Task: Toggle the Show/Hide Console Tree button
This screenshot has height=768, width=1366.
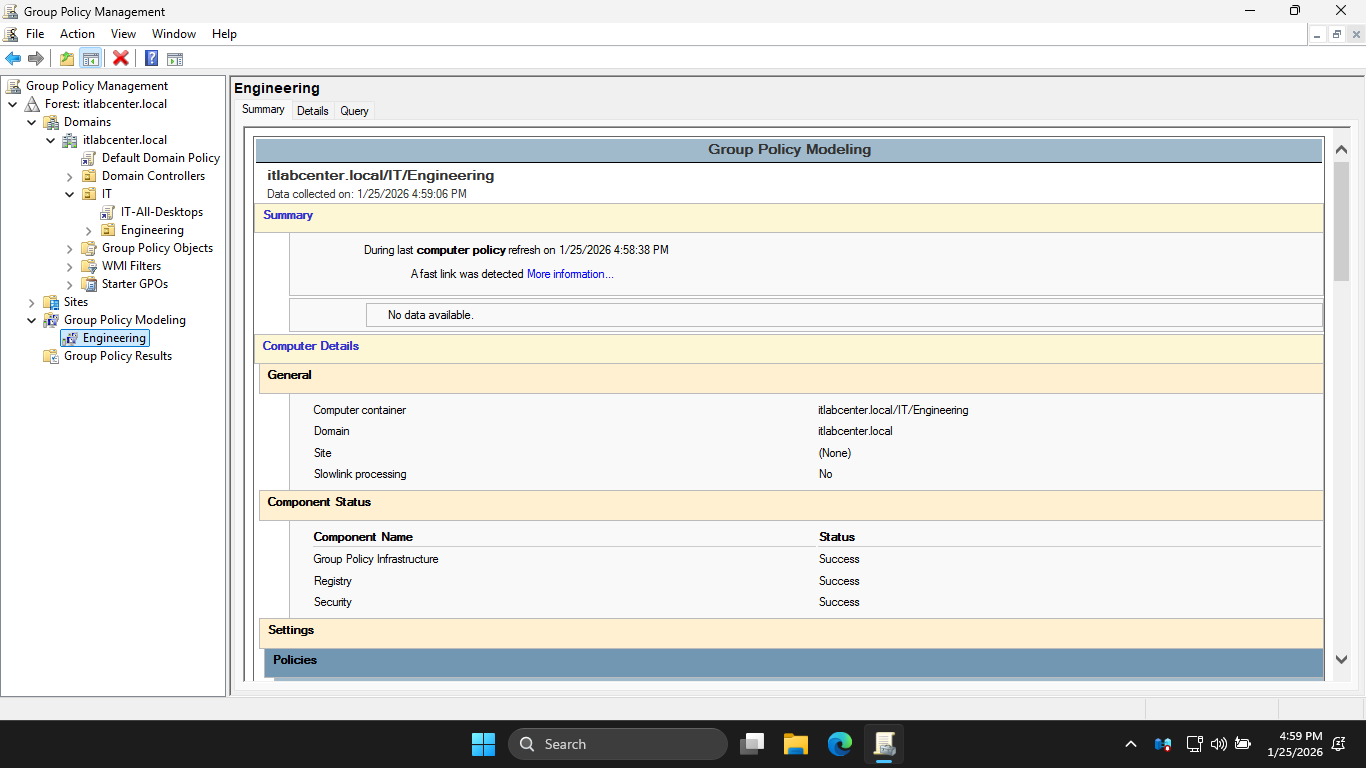Action: (90, 58)
